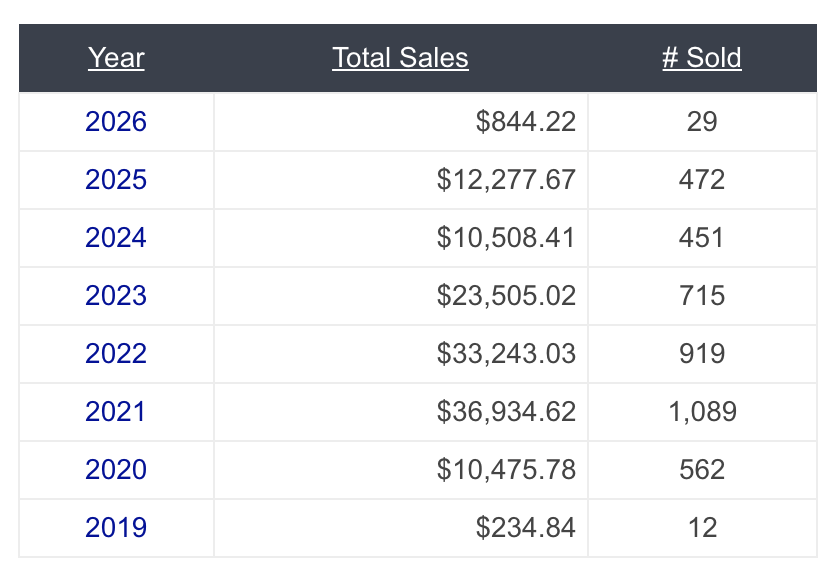This screenshot has height=576, width=834.
Task: Open the 2021 year link
Action: (116, 412)
